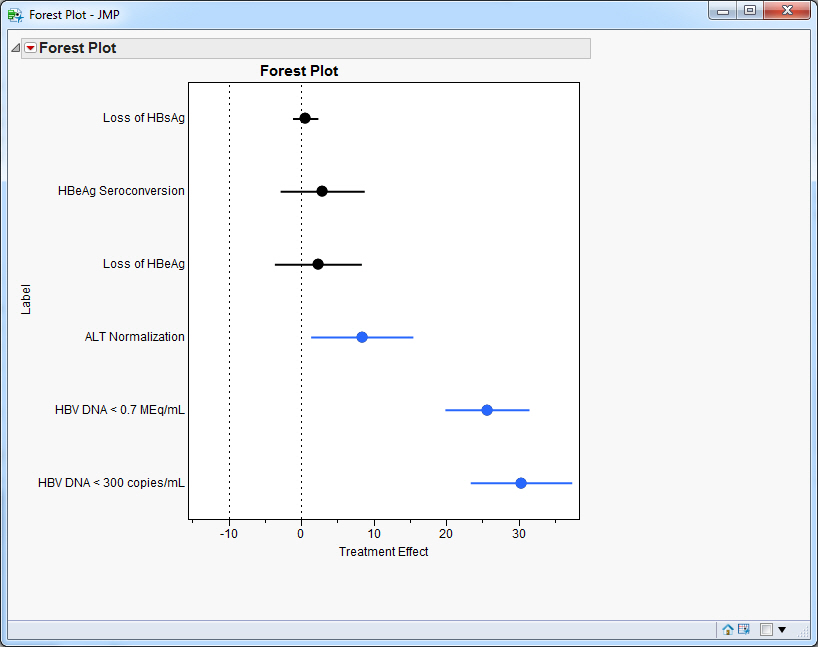Click the 'HBeAg Seroconversion' axis label
The image size is (818, 647).
coord(121,191)
